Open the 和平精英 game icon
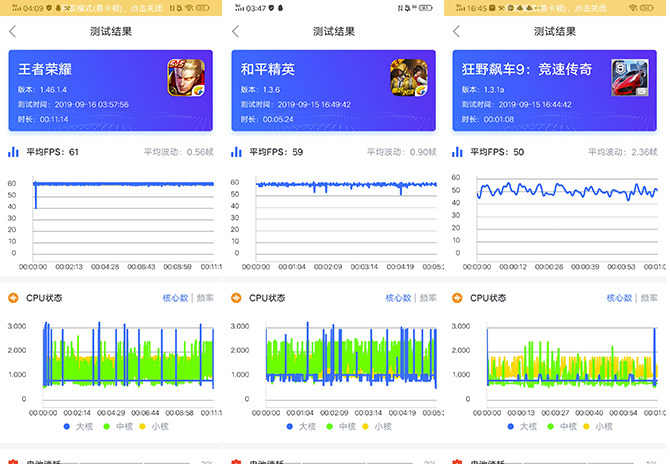 click(x=409, y=77)
